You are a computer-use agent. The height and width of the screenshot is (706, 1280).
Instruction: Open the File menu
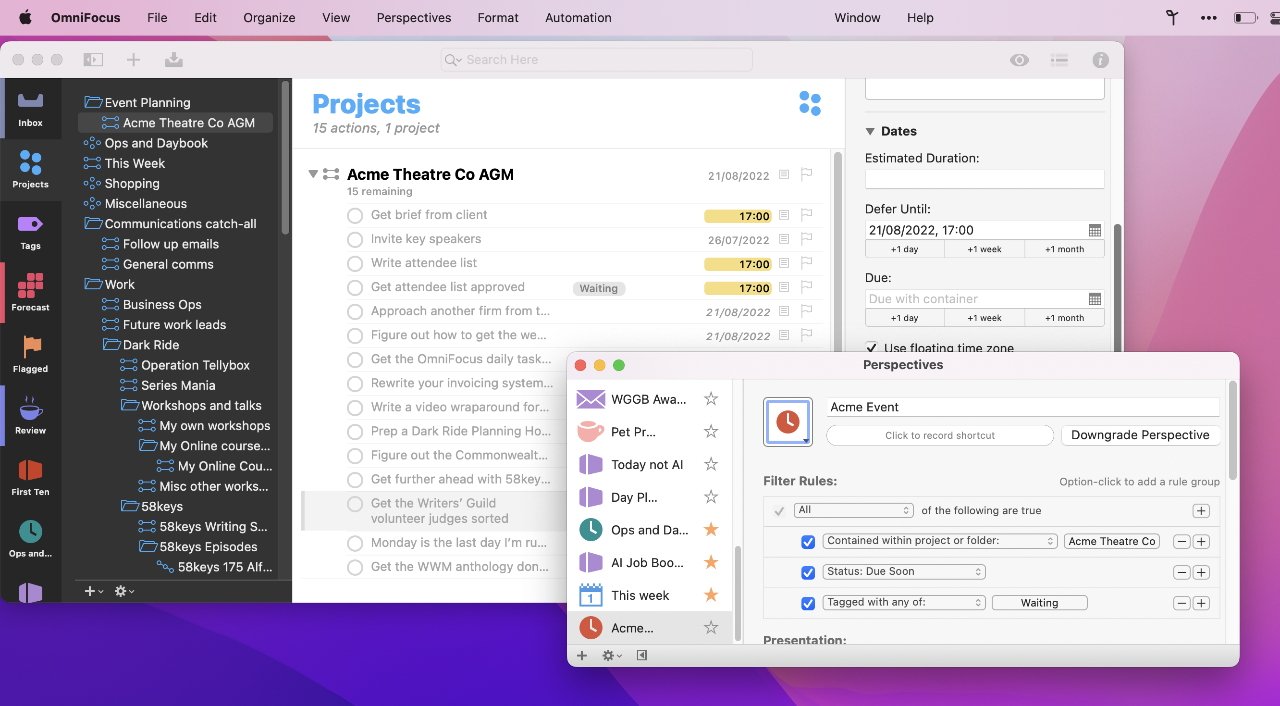click(x=157, y=18)
